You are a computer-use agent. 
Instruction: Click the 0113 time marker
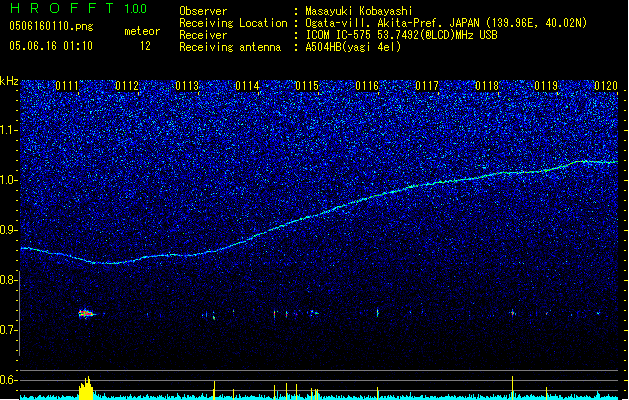tap(187, 86)
